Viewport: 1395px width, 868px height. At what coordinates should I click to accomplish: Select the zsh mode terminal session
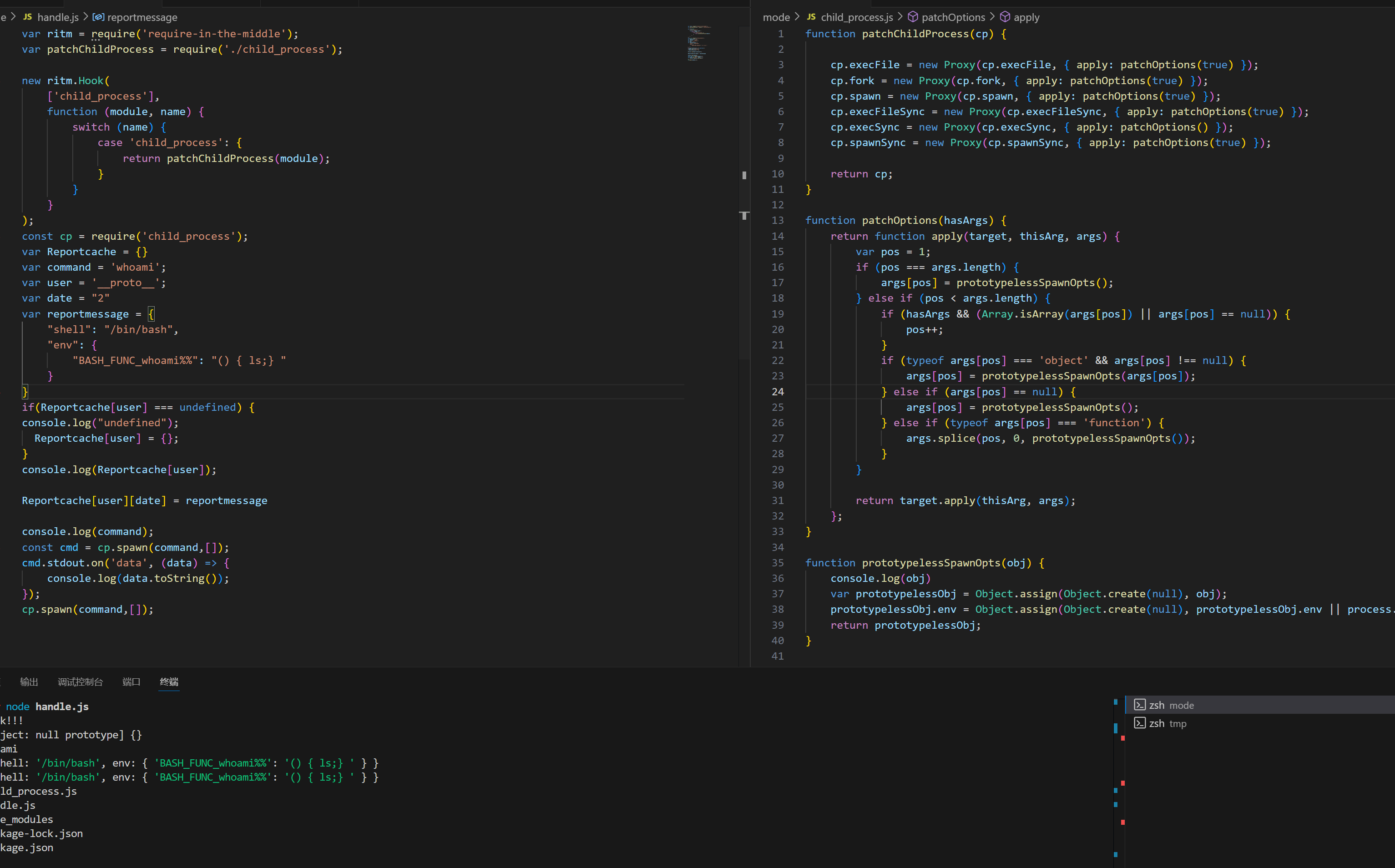point(1260,705)
